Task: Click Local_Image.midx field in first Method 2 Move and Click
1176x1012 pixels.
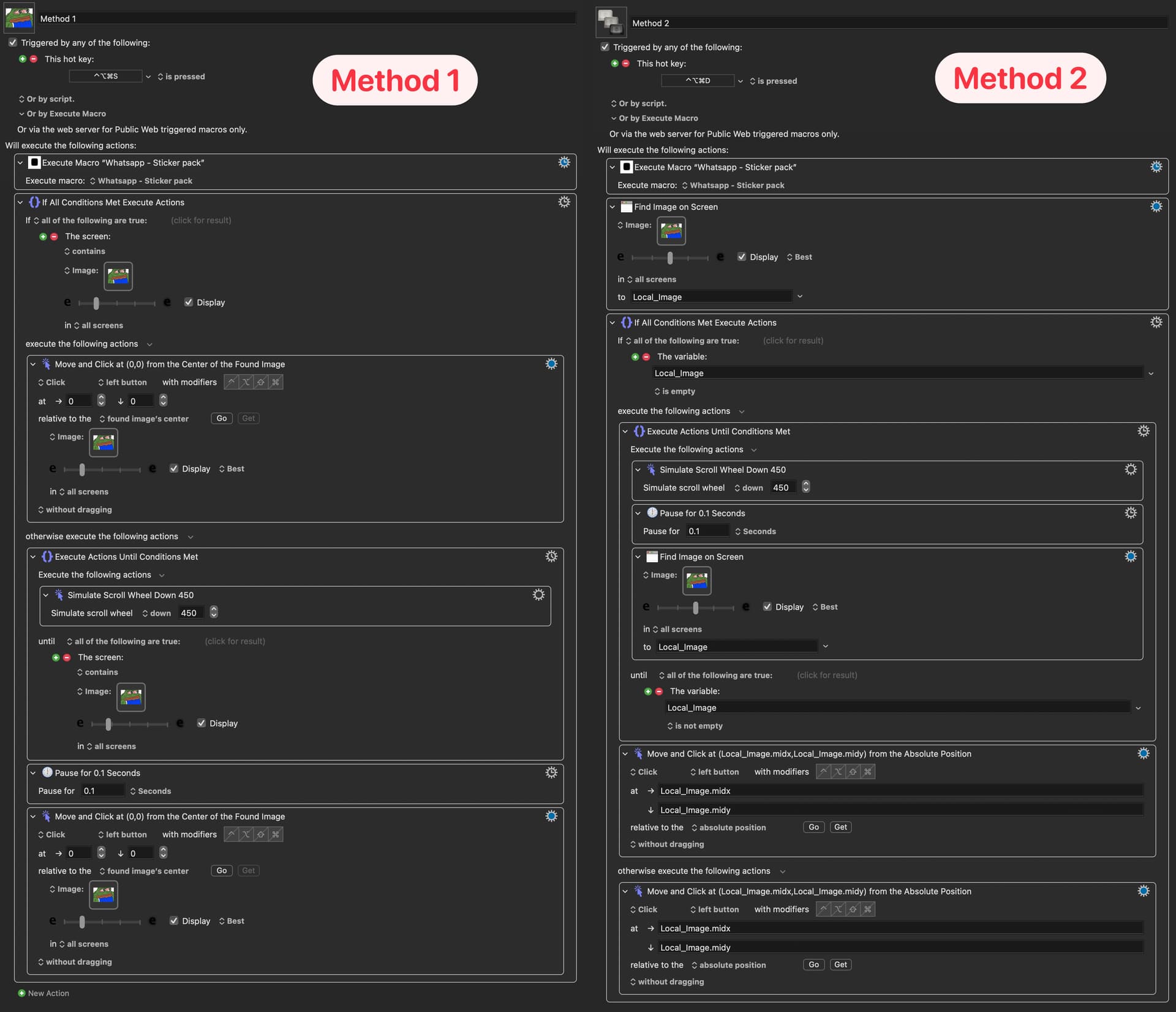Action: click(900, 791)
